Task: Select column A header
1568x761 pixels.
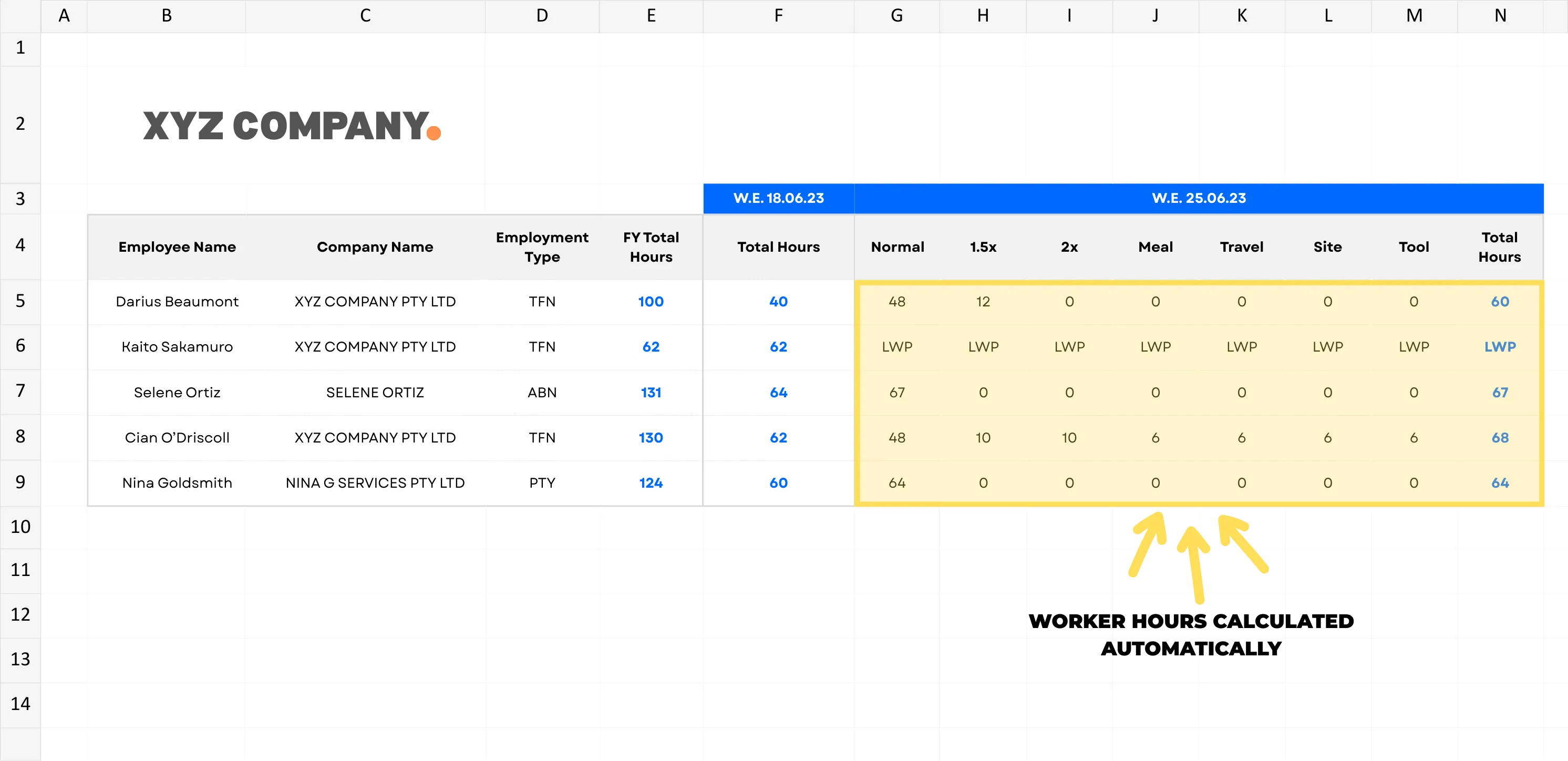Action: click(x=64, y=16)
